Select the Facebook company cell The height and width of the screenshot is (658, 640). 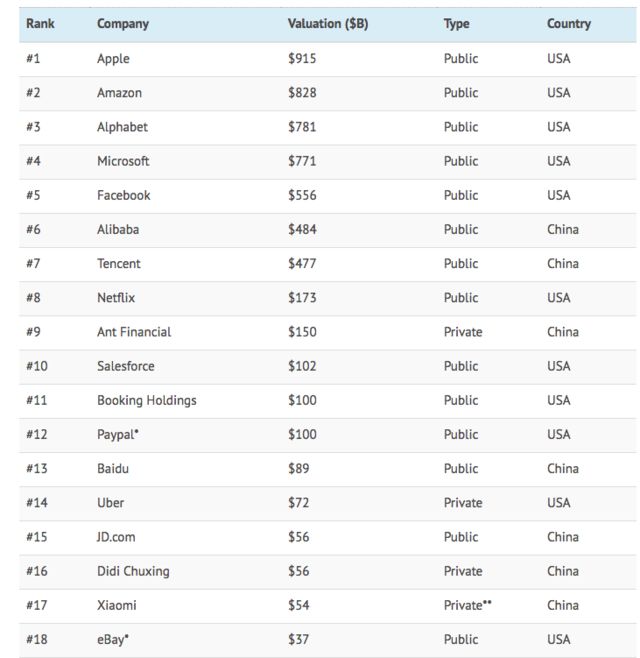(x=124, y=195)
